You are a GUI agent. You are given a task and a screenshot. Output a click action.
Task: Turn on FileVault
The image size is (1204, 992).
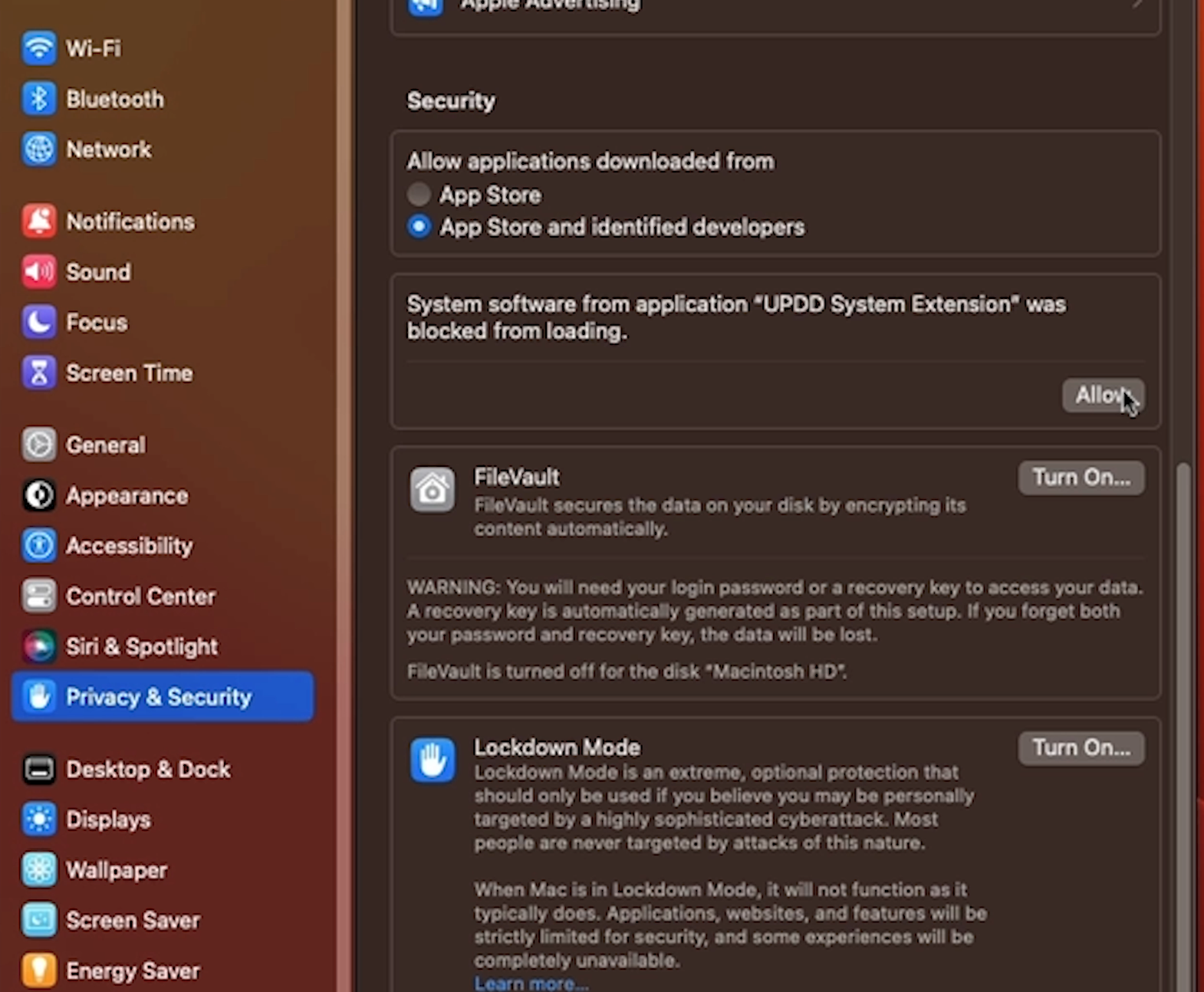(1081, 478)
